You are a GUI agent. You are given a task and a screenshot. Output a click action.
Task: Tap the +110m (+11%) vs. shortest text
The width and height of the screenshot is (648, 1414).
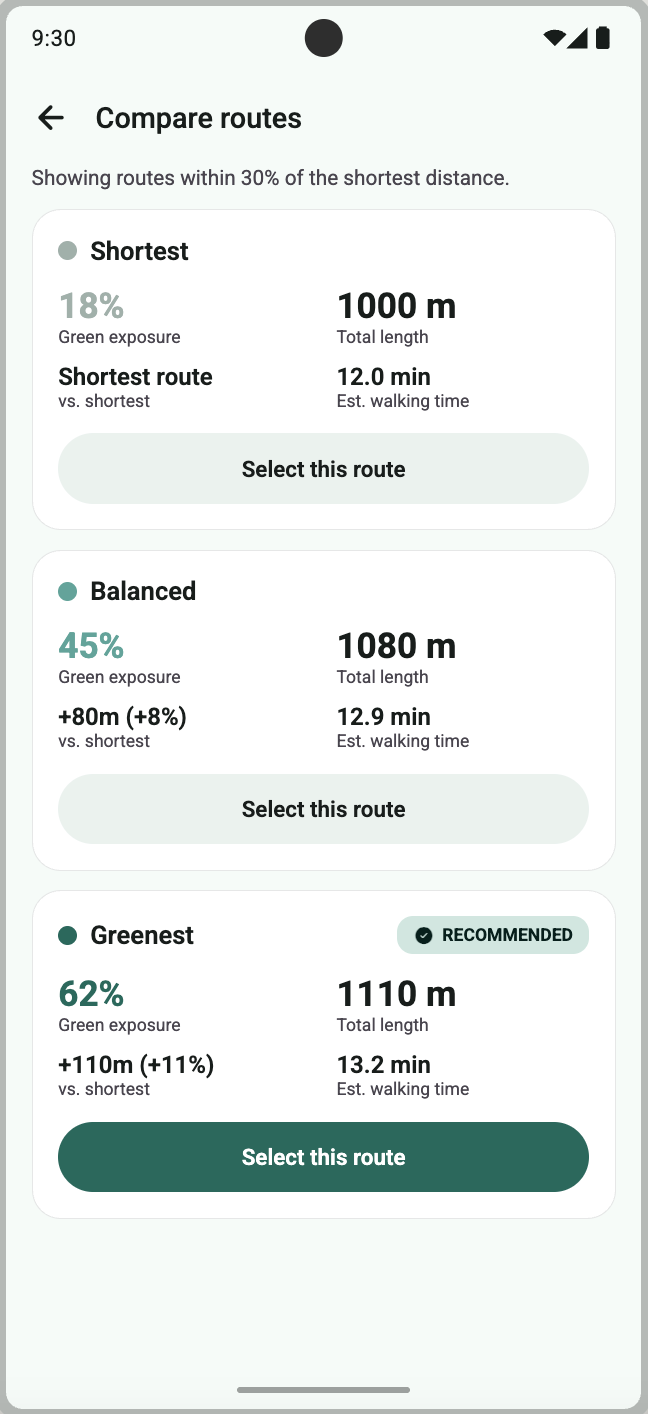[136, 1065]
